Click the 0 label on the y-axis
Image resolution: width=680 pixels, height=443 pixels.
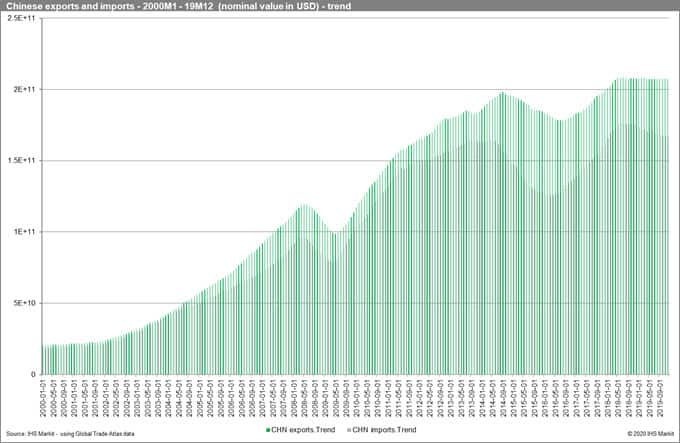pos(33,374)
